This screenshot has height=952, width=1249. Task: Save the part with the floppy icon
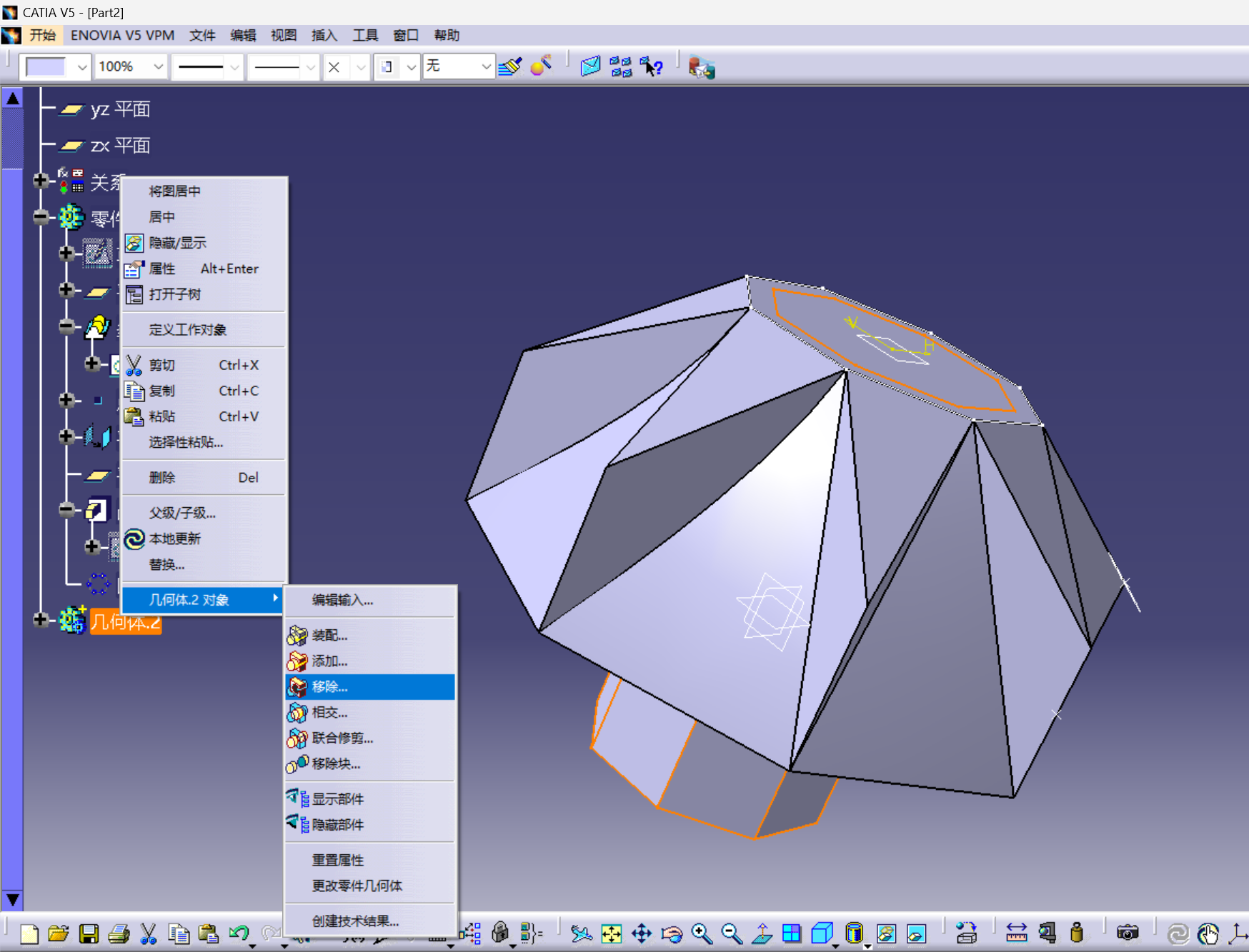coord(89,933)
